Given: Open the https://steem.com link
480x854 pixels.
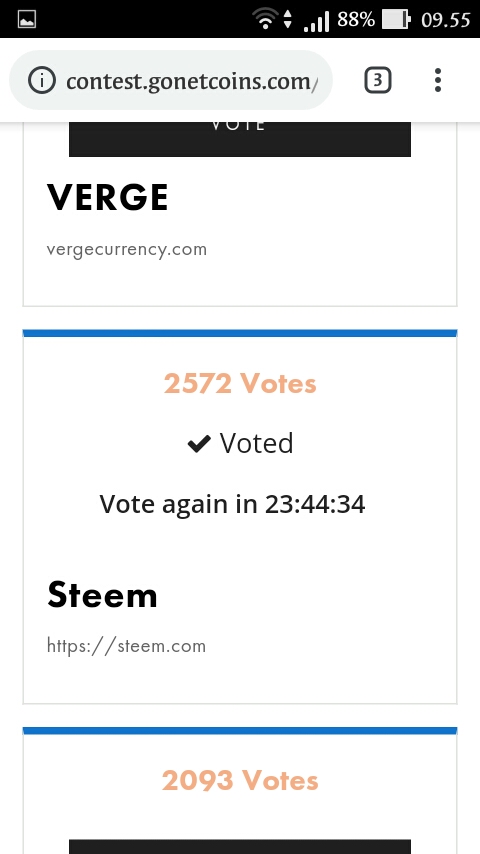Looking at the screenshot, I should [126, 646].
